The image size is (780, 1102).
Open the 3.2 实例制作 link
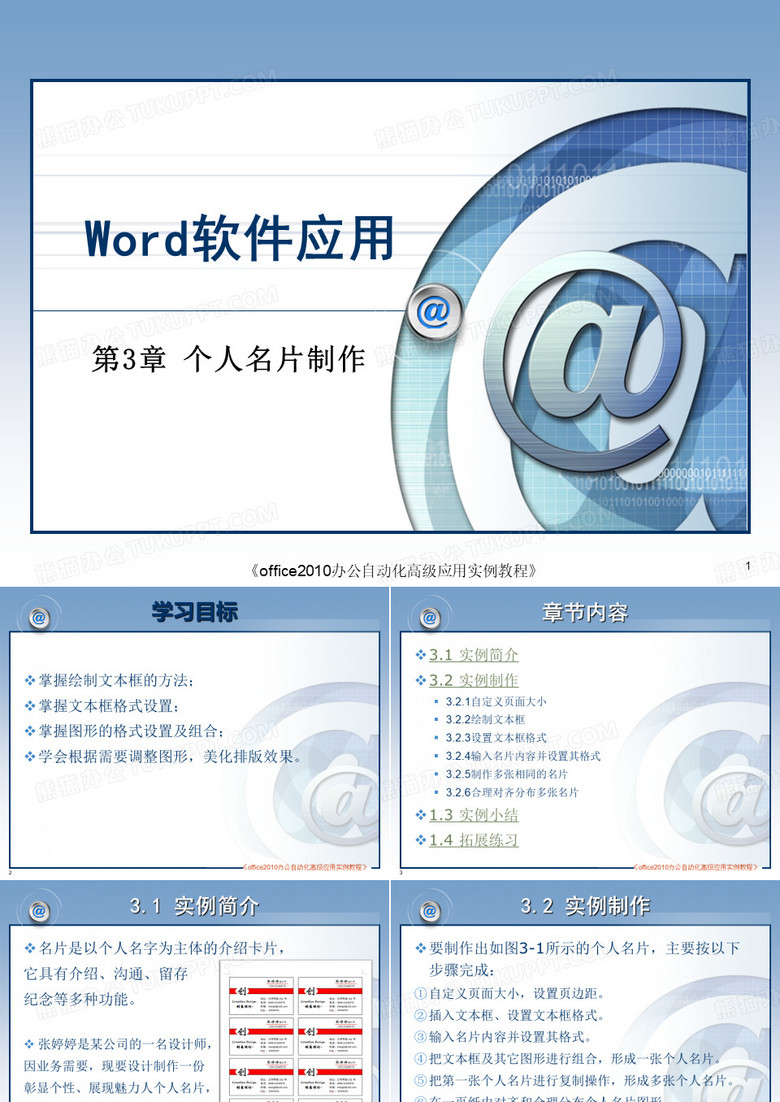[474, 680]
